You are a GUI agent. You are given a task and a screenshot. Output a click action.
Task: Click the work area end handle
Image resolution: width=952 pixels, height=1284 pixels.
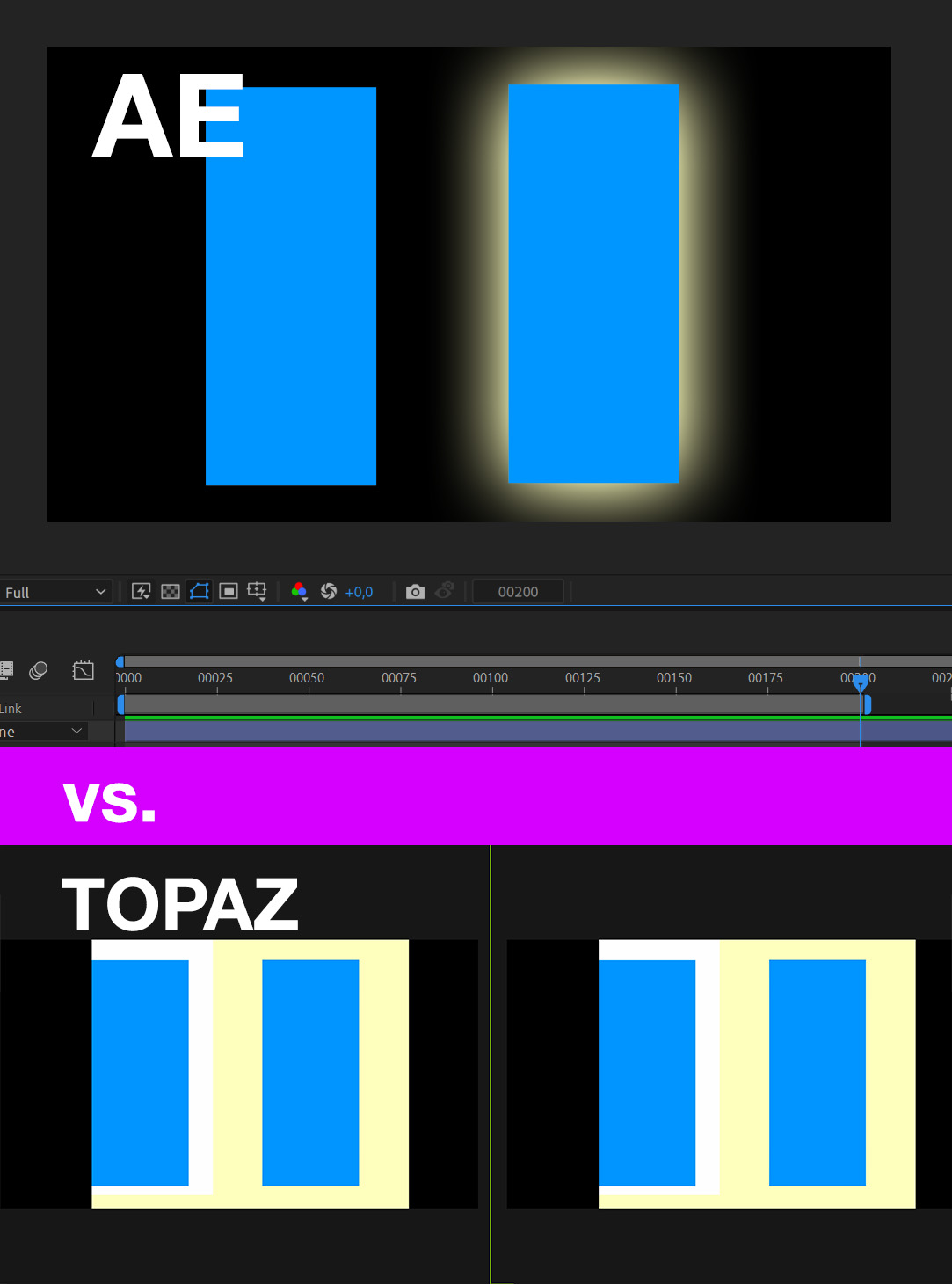[868, 704]
